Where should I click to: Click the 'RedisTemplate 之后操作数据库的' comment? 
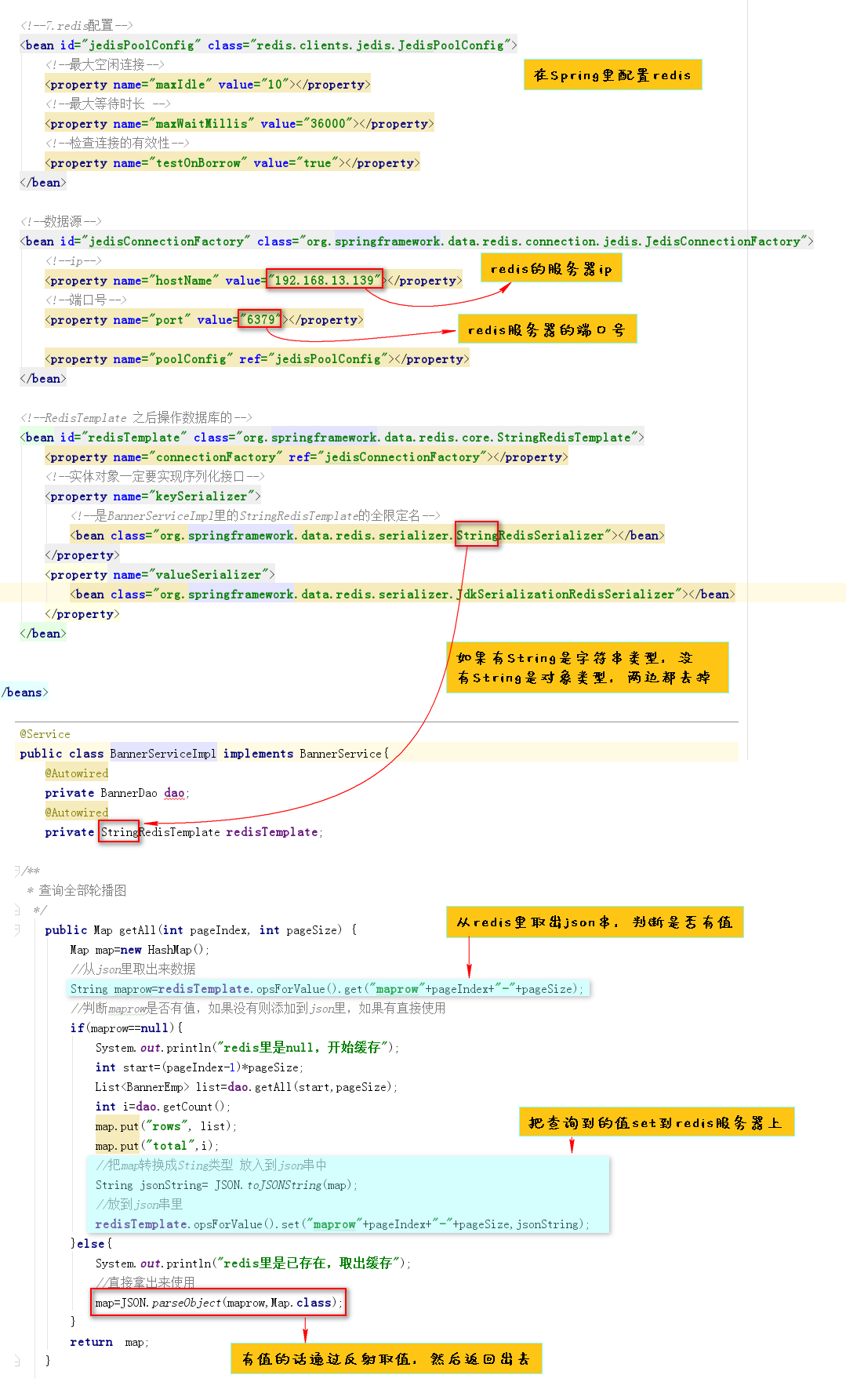[x=136, y=418]
